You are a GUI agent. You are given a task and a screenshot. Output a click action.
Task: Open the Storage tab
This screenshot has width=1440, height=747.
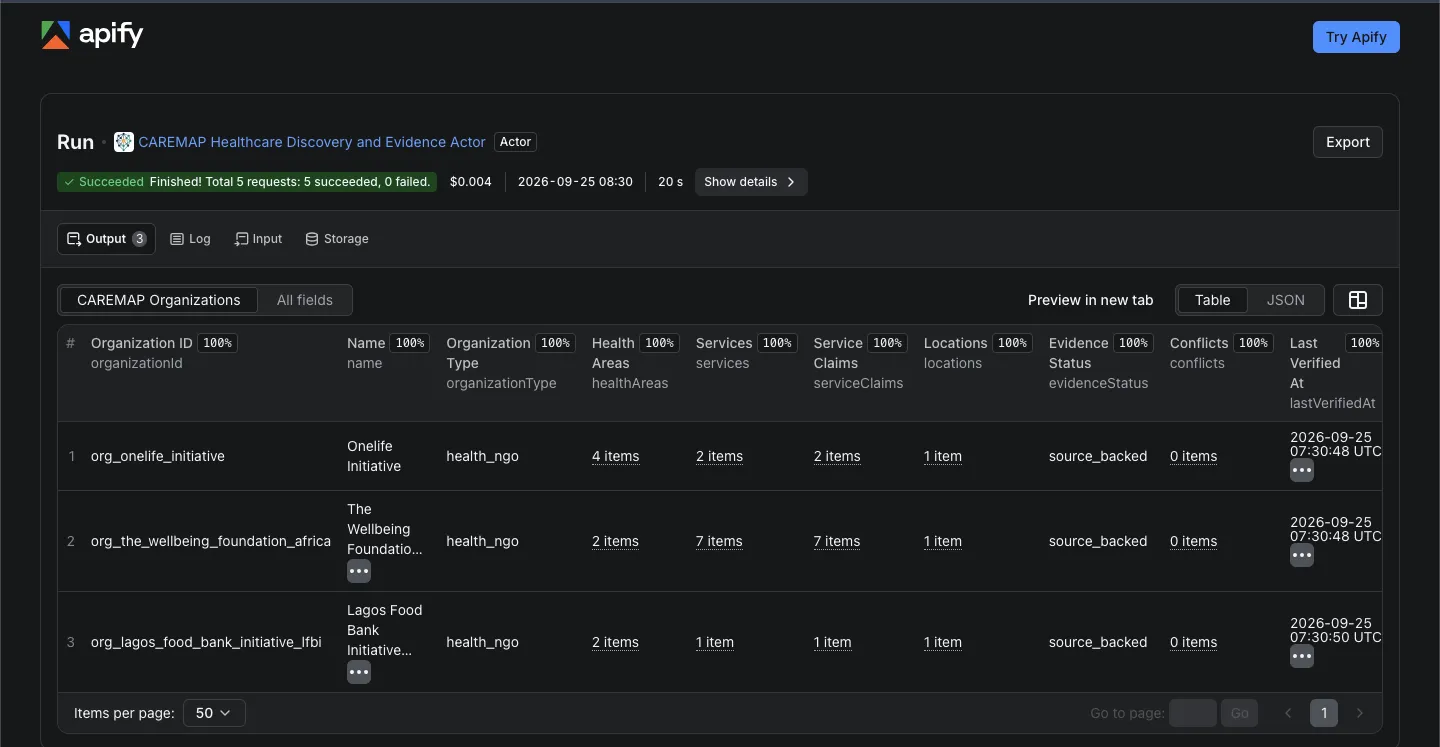[x=337, y=239]
